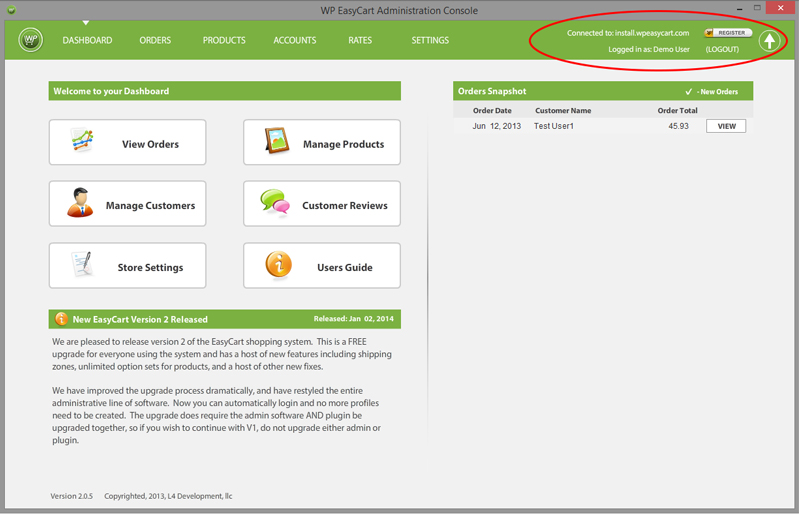Open Manage Products button label
Image resolution: width=800 pixels, height=514 pixels.
point(343,144)
